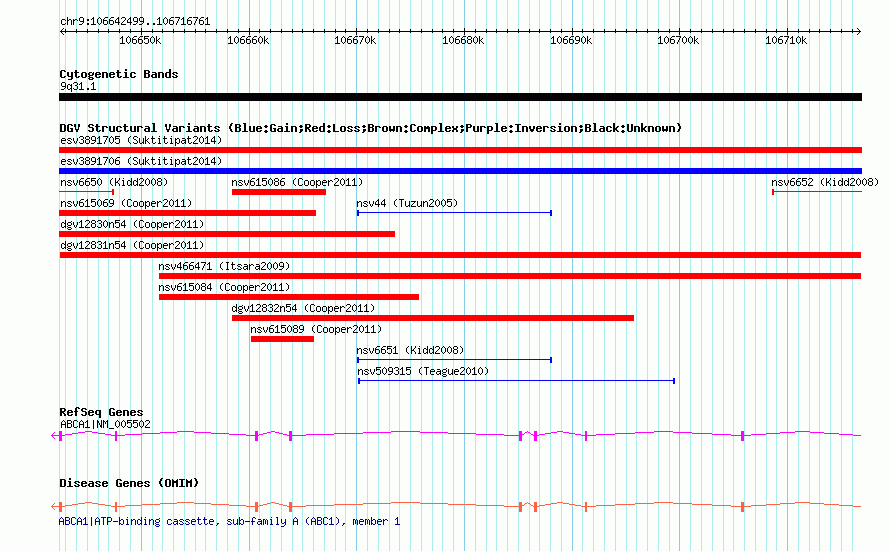Click the Cytogenetic Bands track title

click(x=119, y=74)
